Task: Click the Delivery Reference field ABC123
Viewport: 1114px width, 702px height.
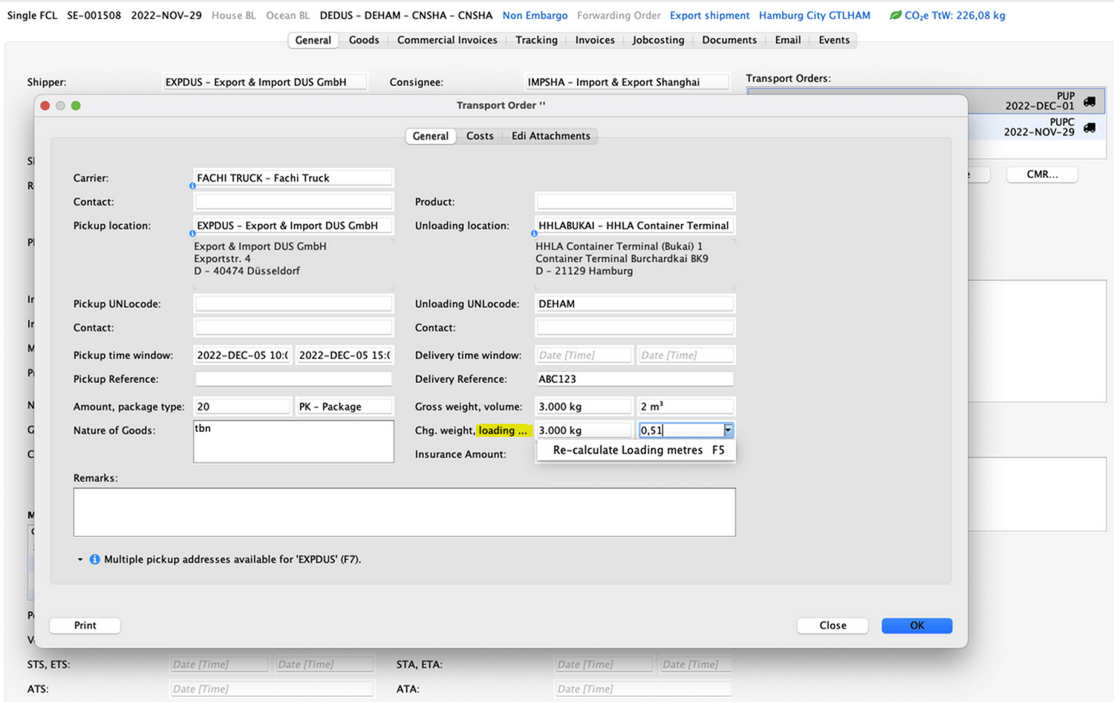Action: [x=634, y=379]
